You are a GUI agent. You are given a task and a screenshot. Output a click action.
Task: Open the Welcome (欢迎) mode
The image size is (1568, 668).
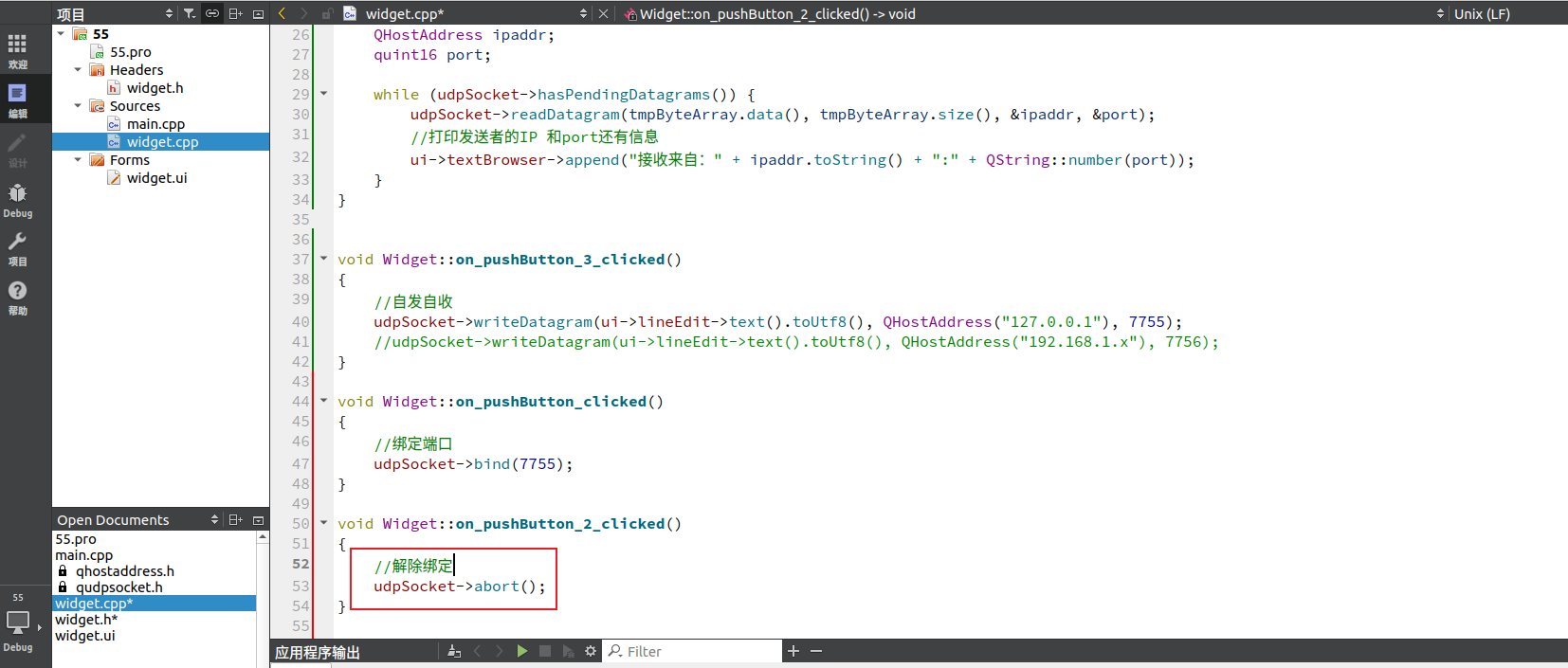tap(17, 51)
